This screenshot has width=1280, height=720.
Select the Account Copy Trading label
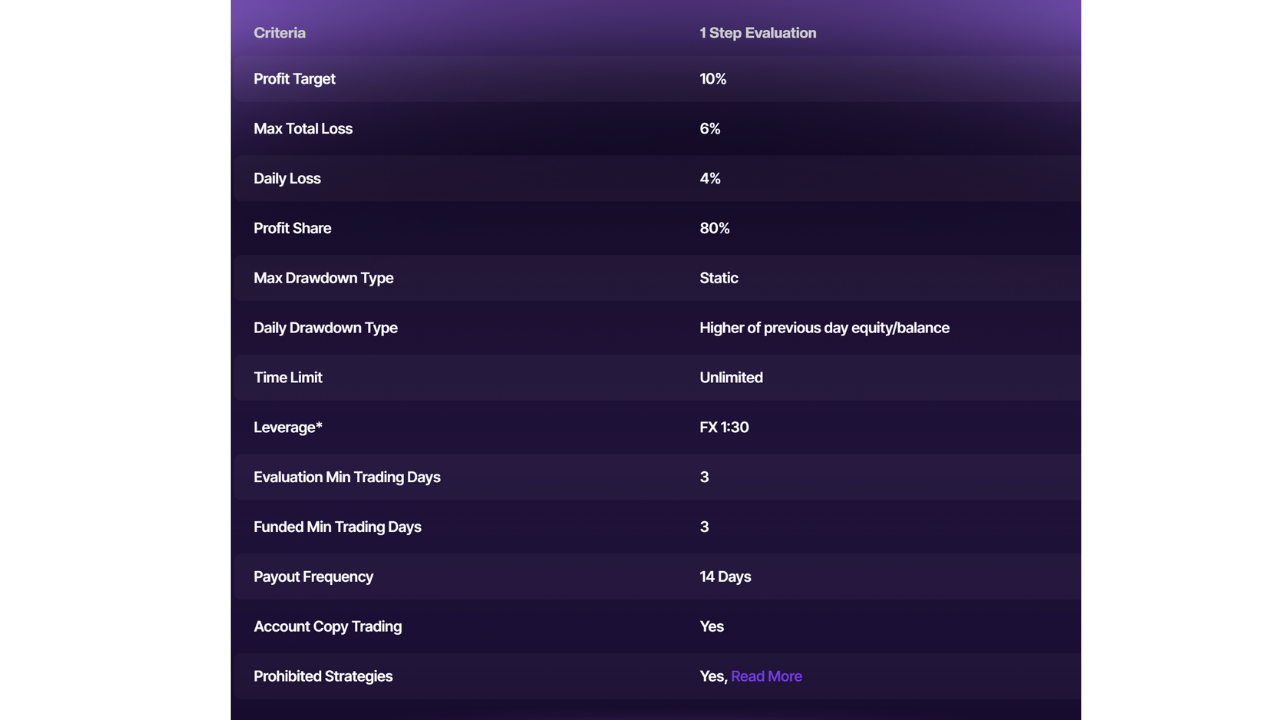tap(327, 627)
